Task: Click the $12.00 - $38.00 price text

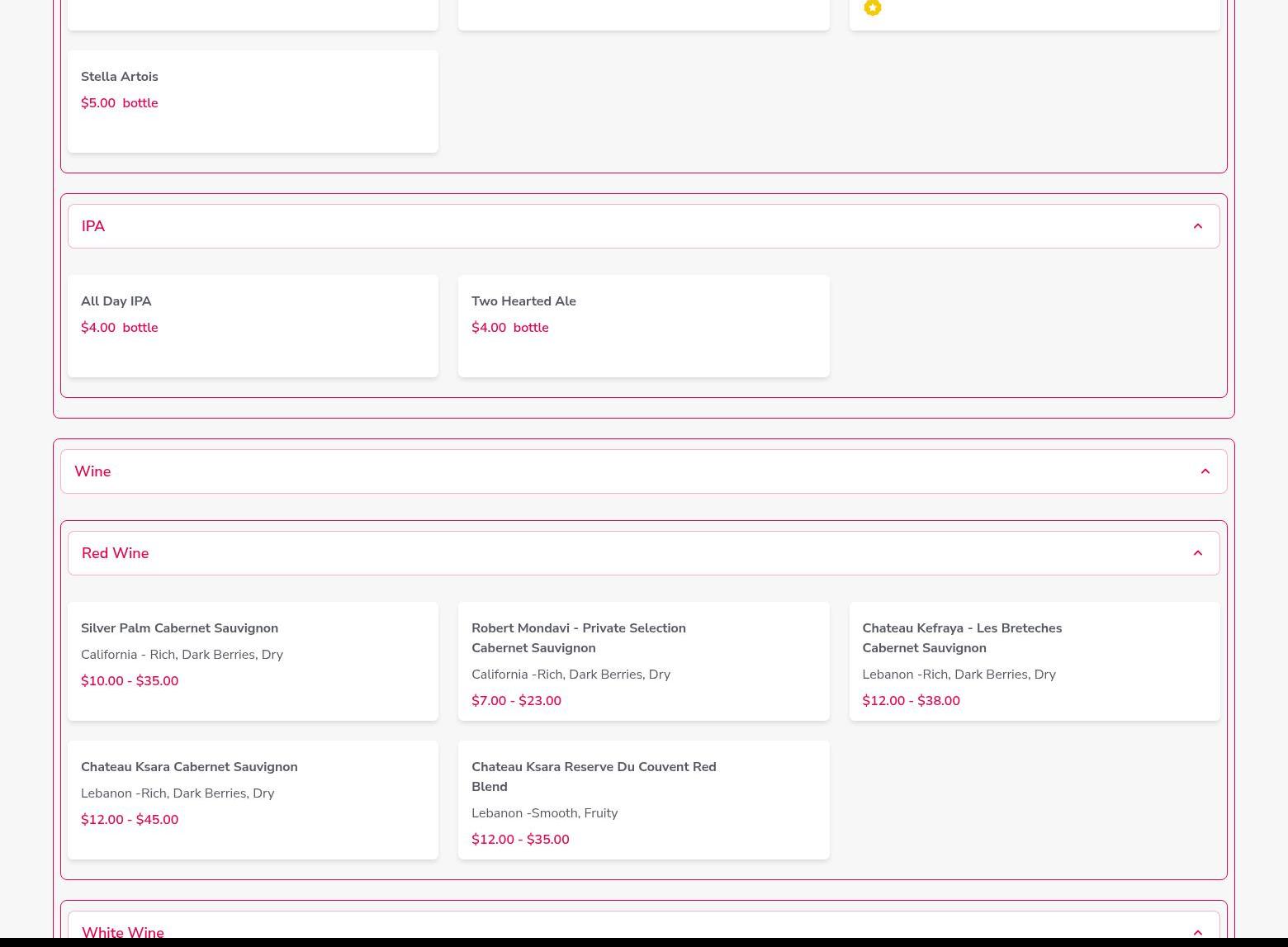Action: (x=911, y=701)
